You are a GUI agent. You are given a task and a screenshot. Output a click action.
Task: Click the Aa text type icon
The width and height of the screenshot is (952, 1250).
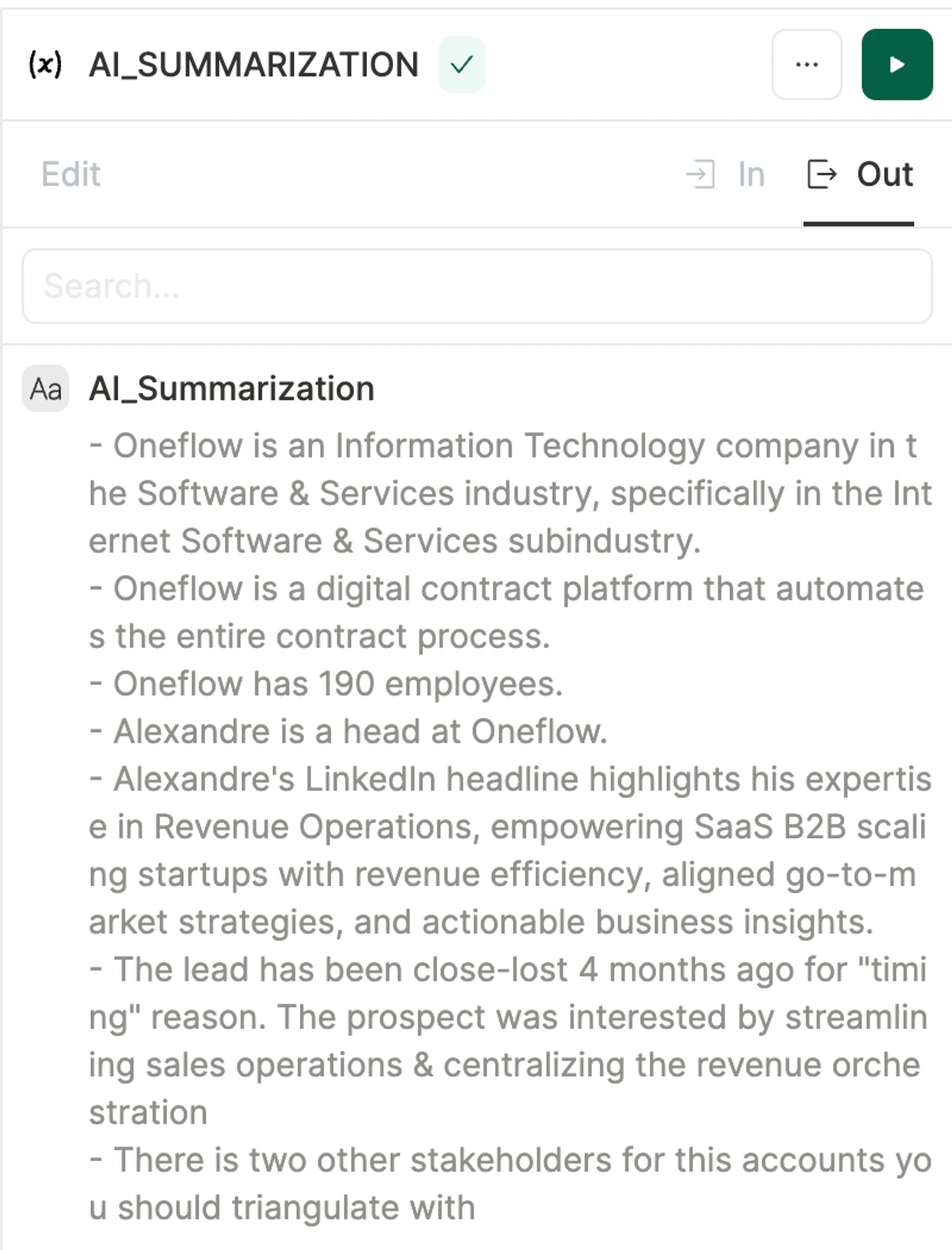tap(45, 389)
